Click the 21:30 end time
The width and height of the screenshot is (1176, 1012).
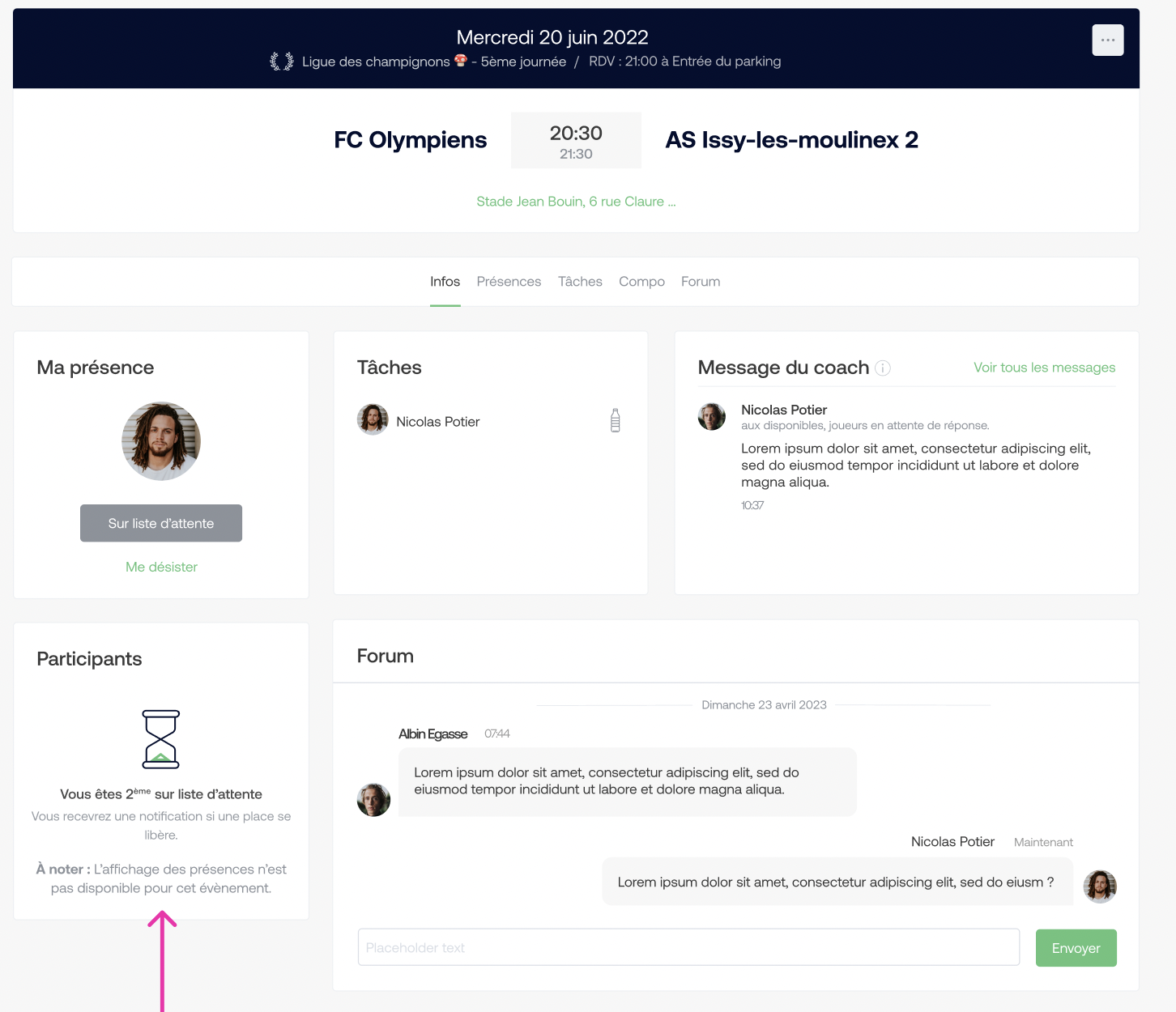(576, 154)
